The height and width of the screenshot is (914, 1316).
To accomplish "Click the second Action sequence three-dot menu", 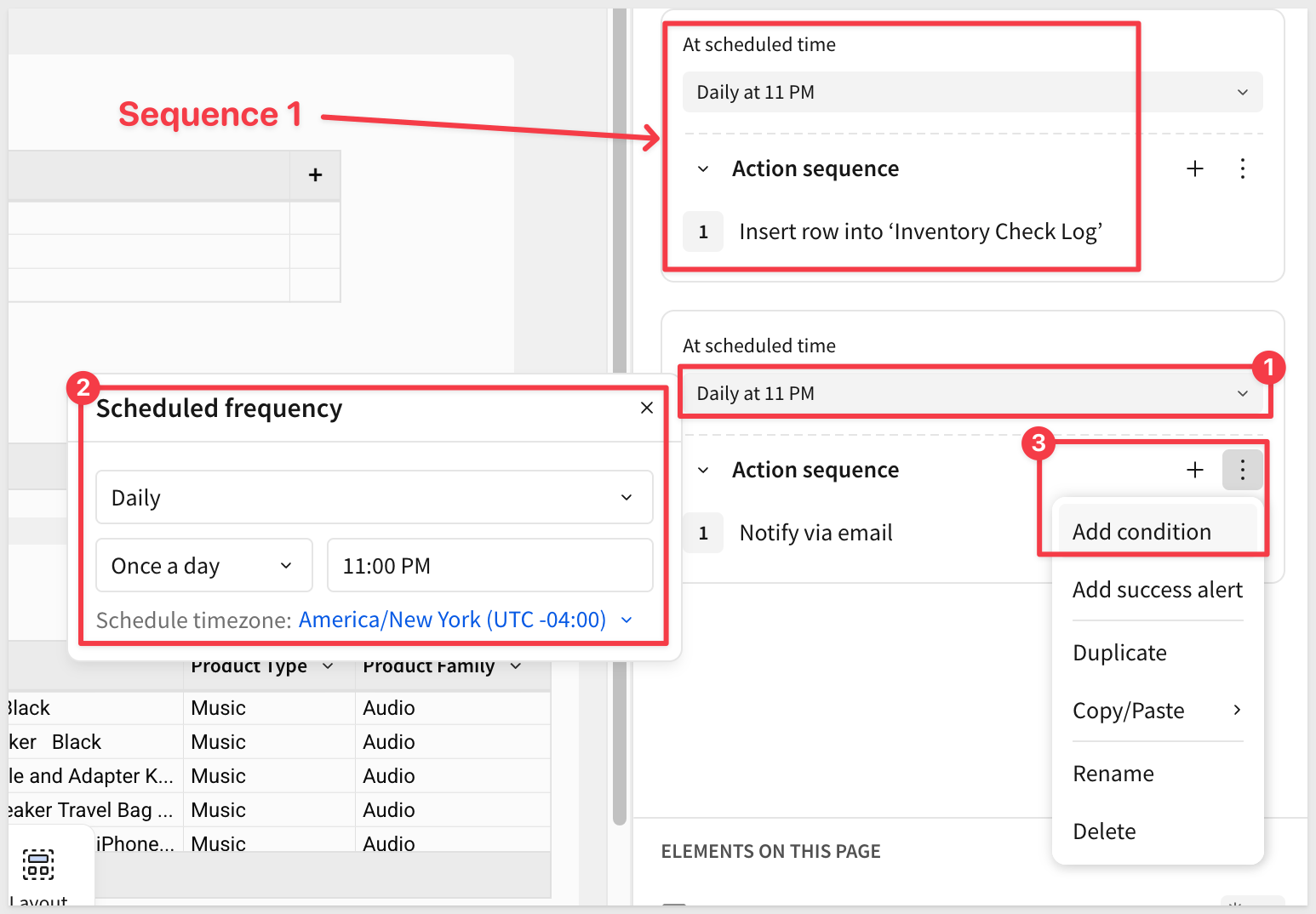I will pos(1243,470).
